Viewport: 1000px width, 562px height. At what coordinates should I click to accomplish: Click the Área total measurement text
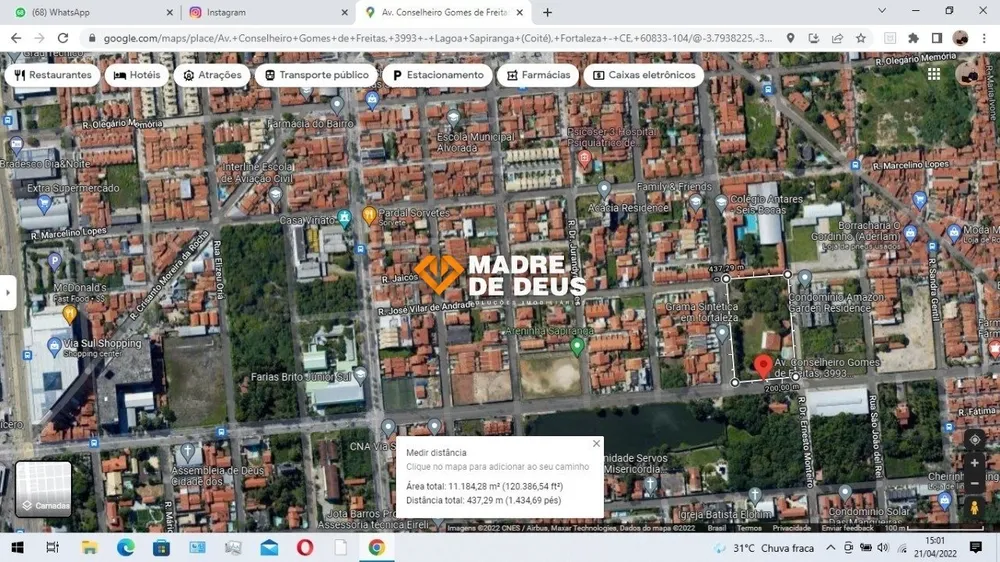[x=484, y=486]
